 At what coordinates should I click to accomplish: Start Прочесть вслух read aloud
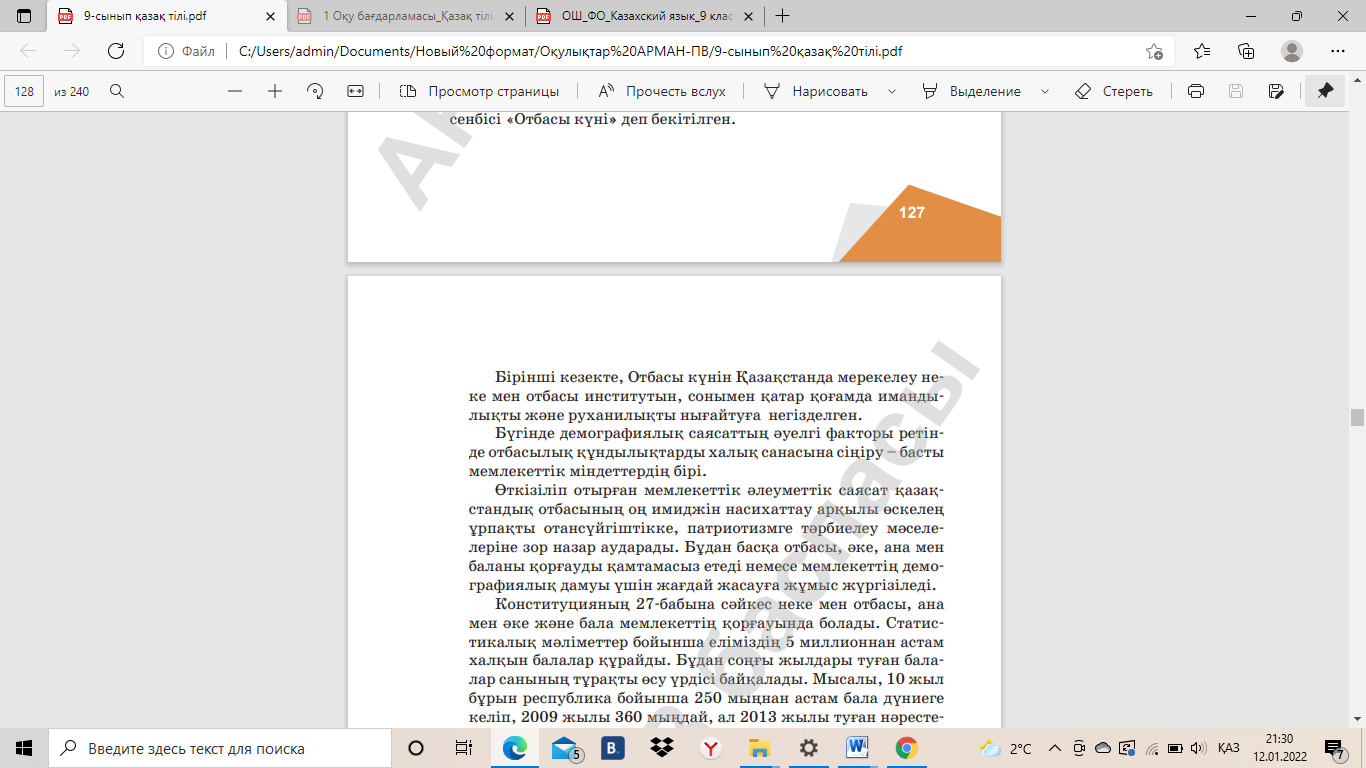662,91
